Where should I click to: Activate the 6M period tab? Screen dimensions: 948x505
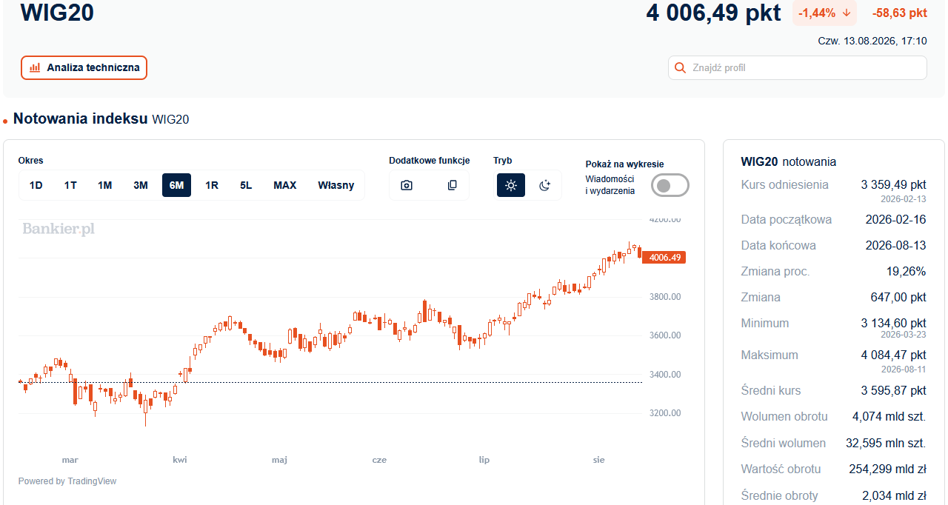(177, 185)
